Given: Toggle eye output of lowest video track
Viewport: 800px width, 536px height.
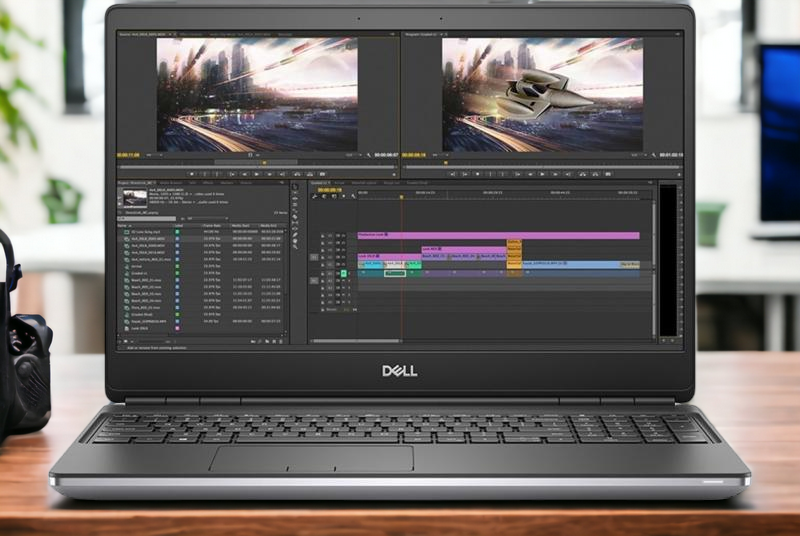Looking at the screenshot, I should click(343, 264).
